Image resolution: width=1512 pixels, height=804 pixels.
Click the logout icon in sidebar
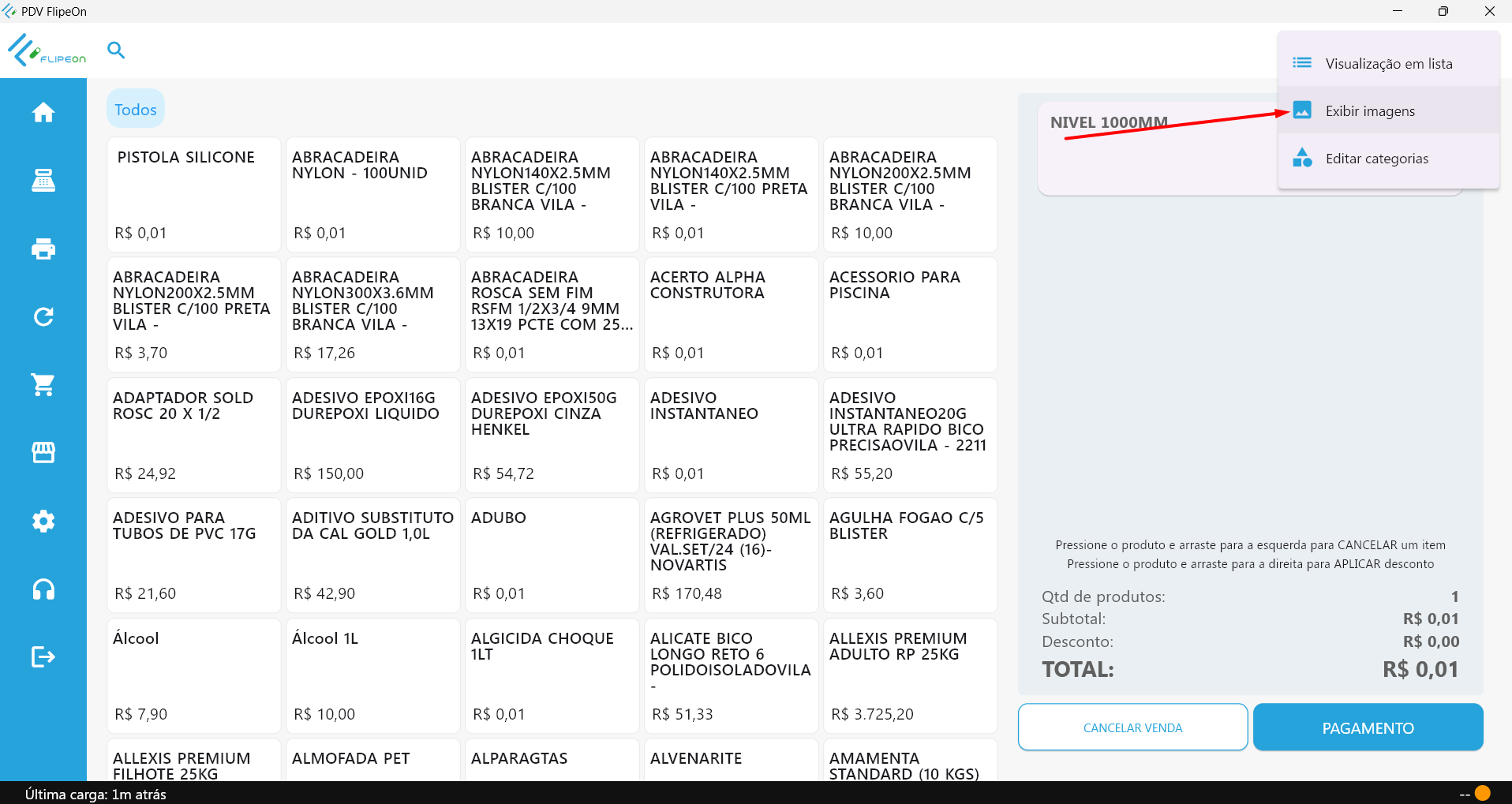[x=43, y=657]
